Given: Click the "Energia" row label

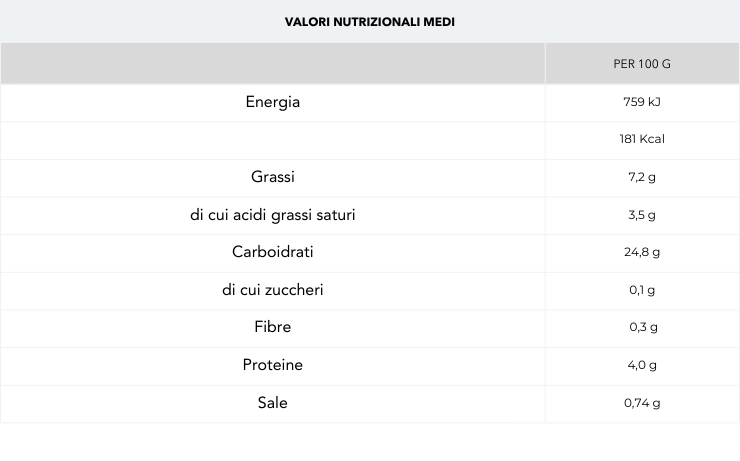Looking at the screenshot, I should 273,102.
